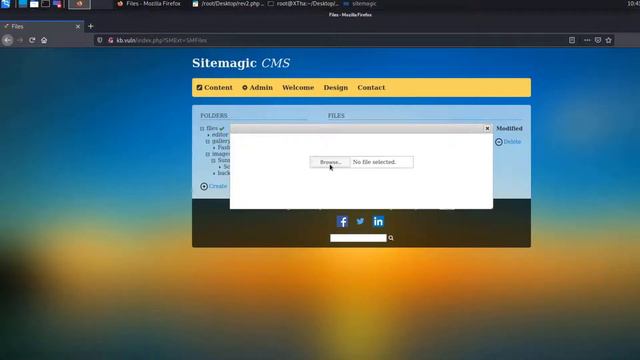Click the No file selected field
The width and height of the screenshot is (640, 360).
(x=382, y=162)
